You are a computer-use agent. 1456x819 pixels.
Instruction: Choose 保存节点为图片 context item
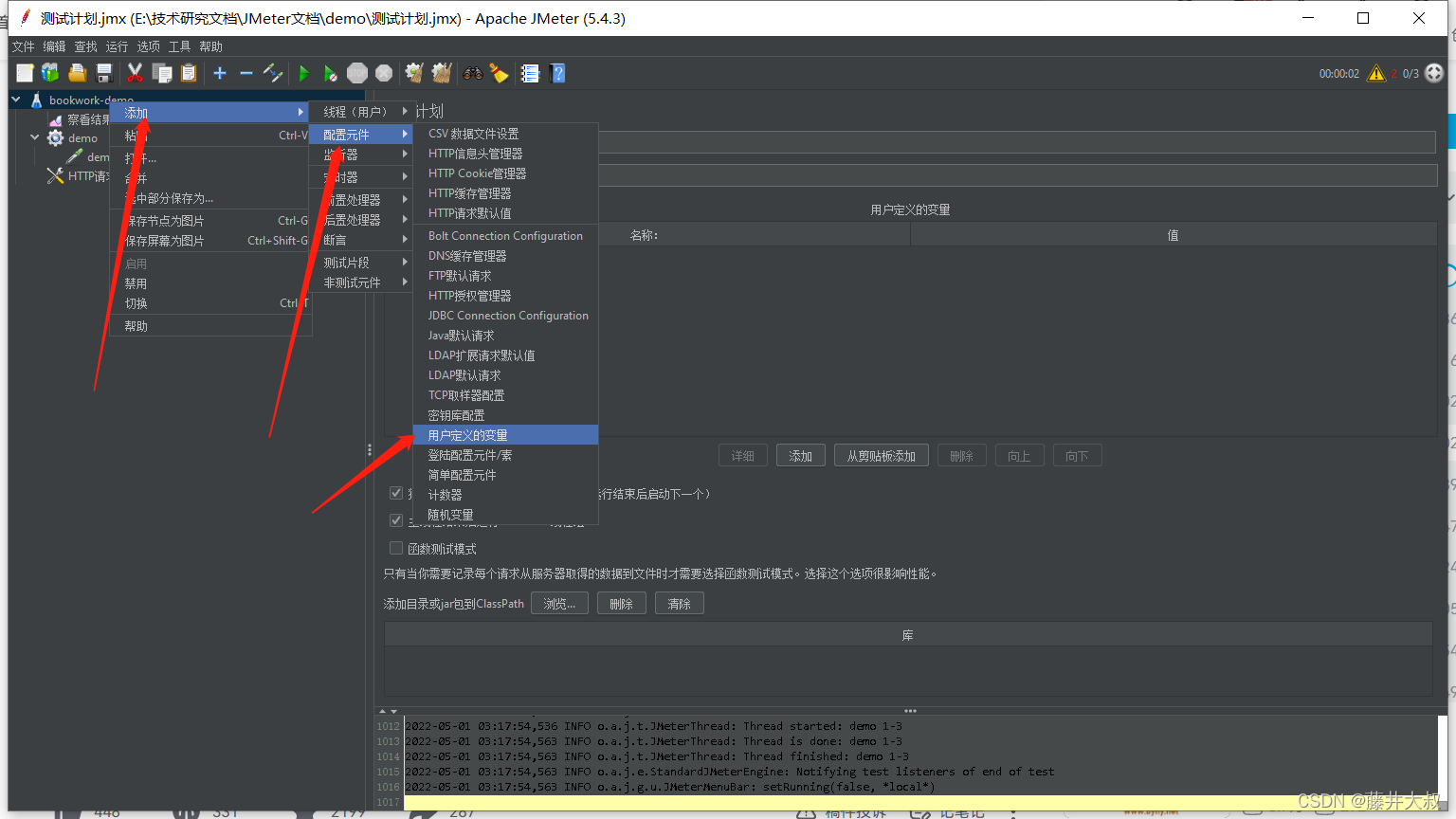coord(210,221)
